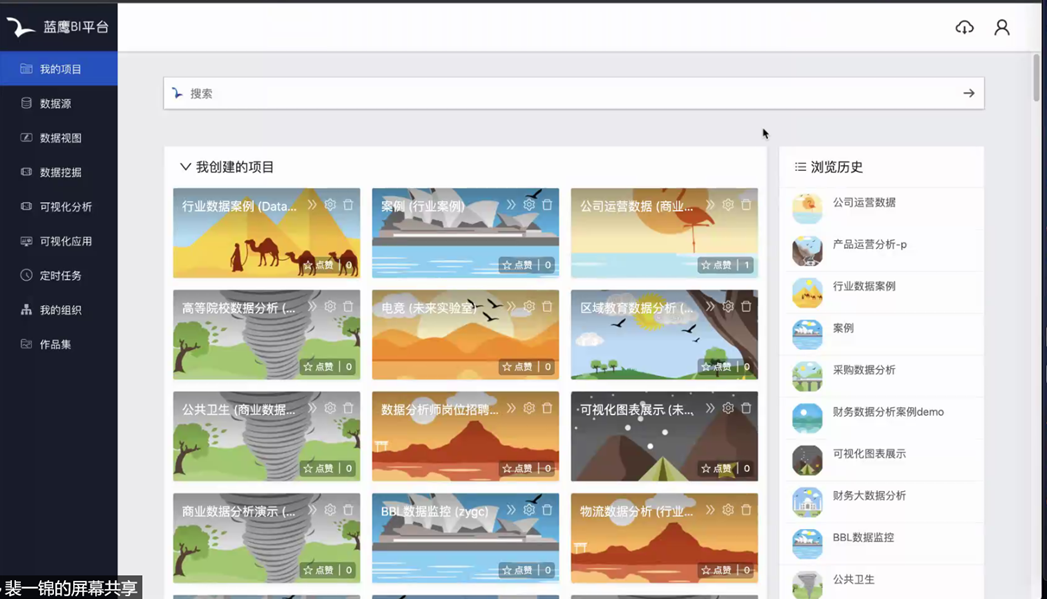Viewport: 1047px width, 599px height.
Task: Click the cloud download icon in header
Action: pos(964,27)
